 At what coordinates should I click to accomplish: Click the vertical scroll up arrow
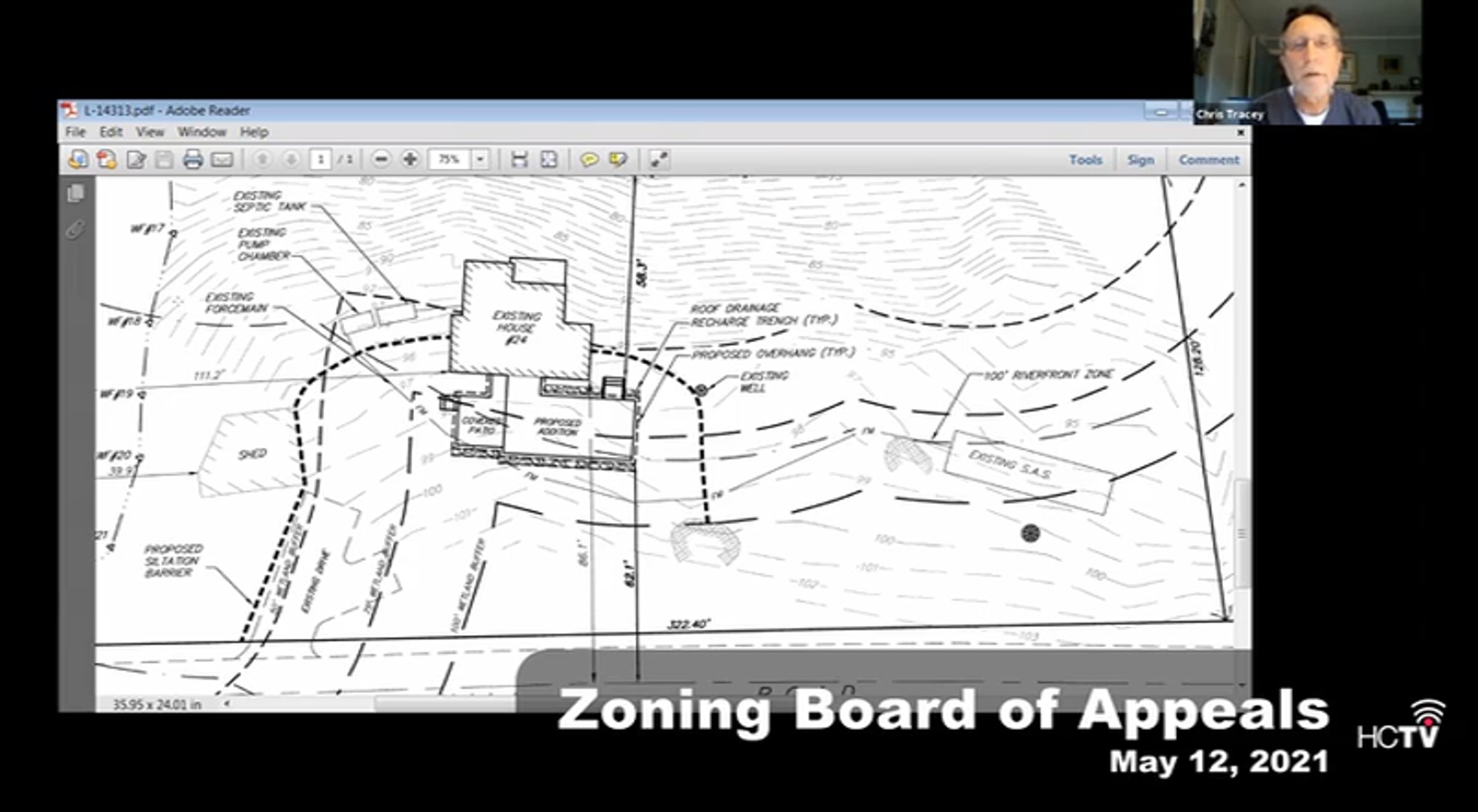click(1241, 185)
